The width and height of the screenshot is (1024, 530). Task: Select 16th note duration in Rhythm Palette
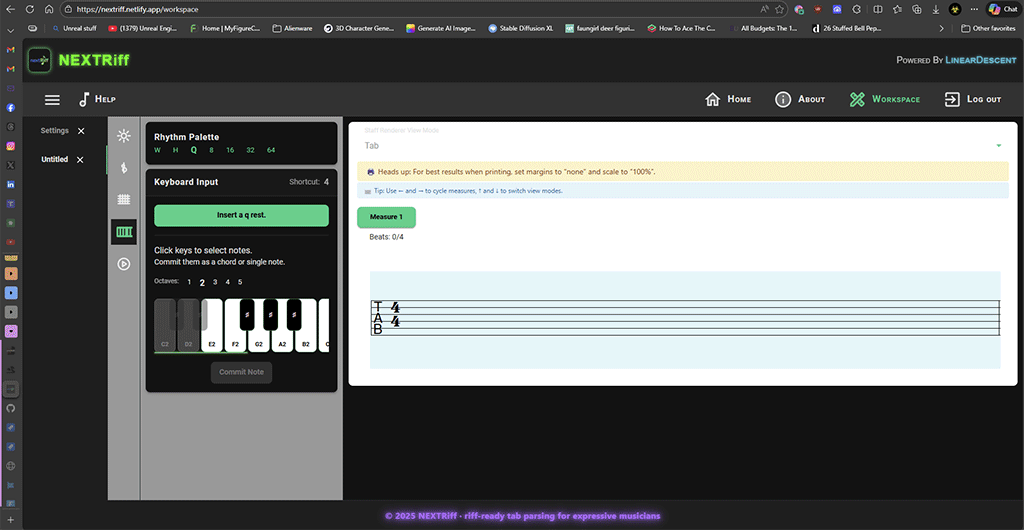pyautogui.click(x=230, y=150)
